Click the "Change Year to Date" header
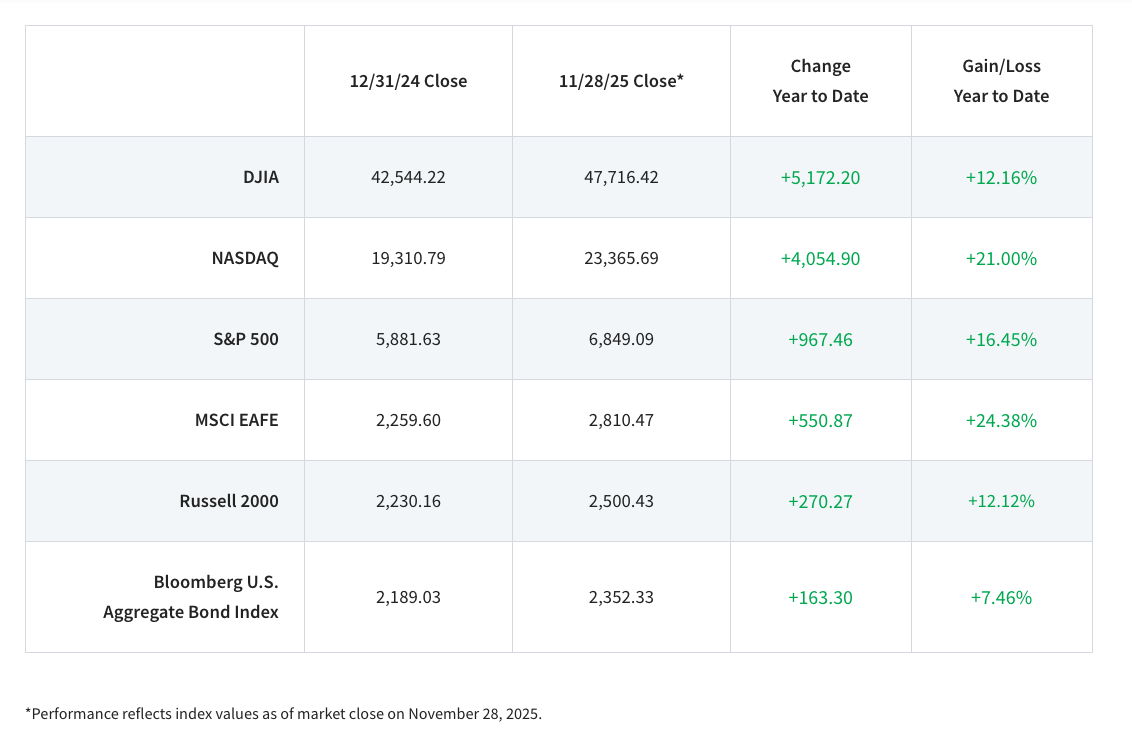 tap(820, 81)
